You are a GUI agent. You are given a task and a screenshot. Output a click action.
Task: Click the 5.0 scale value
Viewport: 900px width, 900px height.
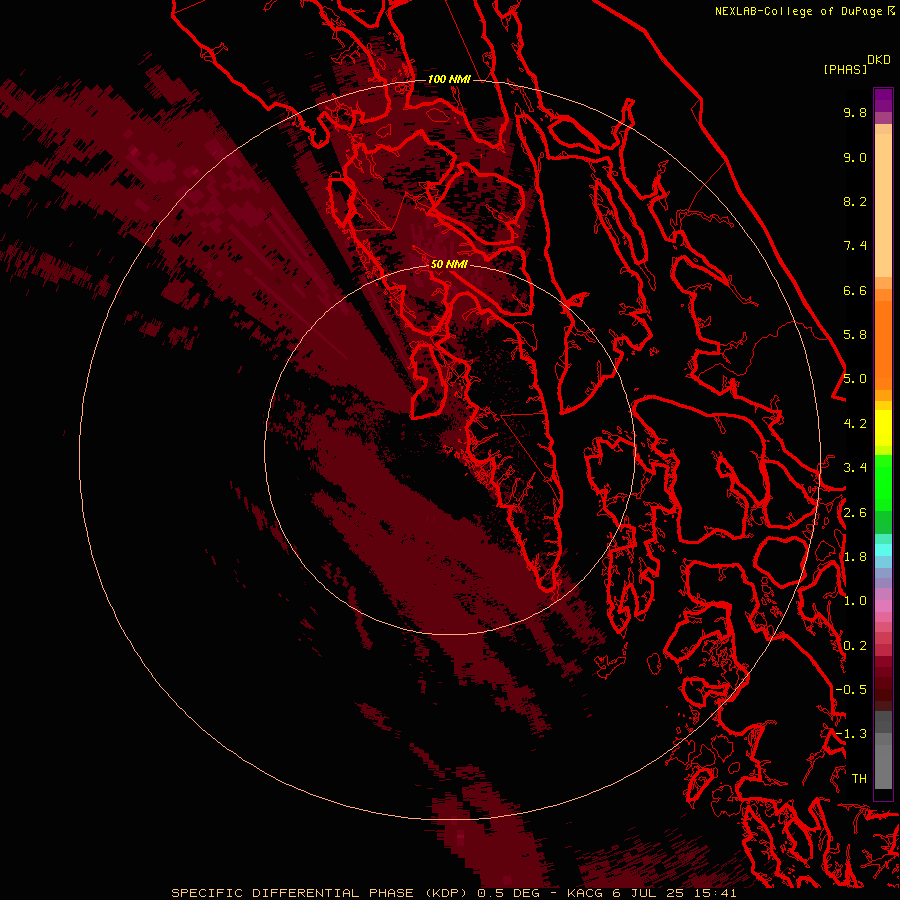click(x=855, y=379)
